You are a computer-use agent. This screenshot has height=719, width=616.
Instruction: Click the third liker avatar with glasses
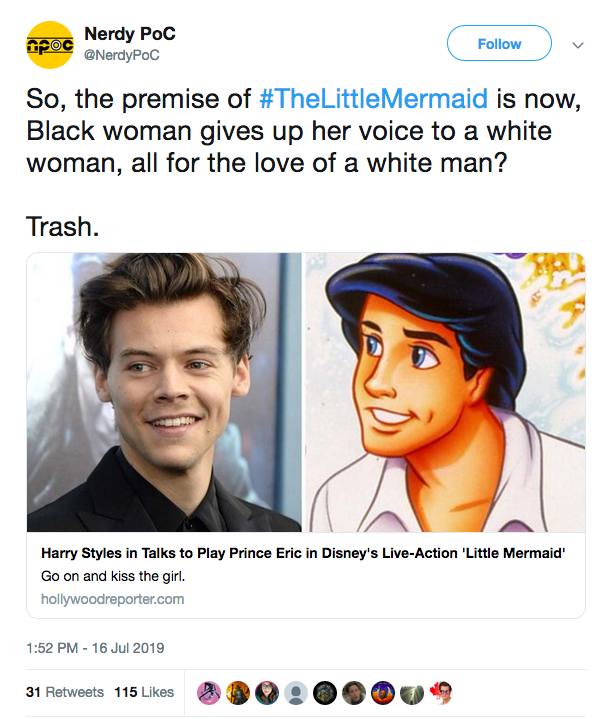(x=267, y=692)
